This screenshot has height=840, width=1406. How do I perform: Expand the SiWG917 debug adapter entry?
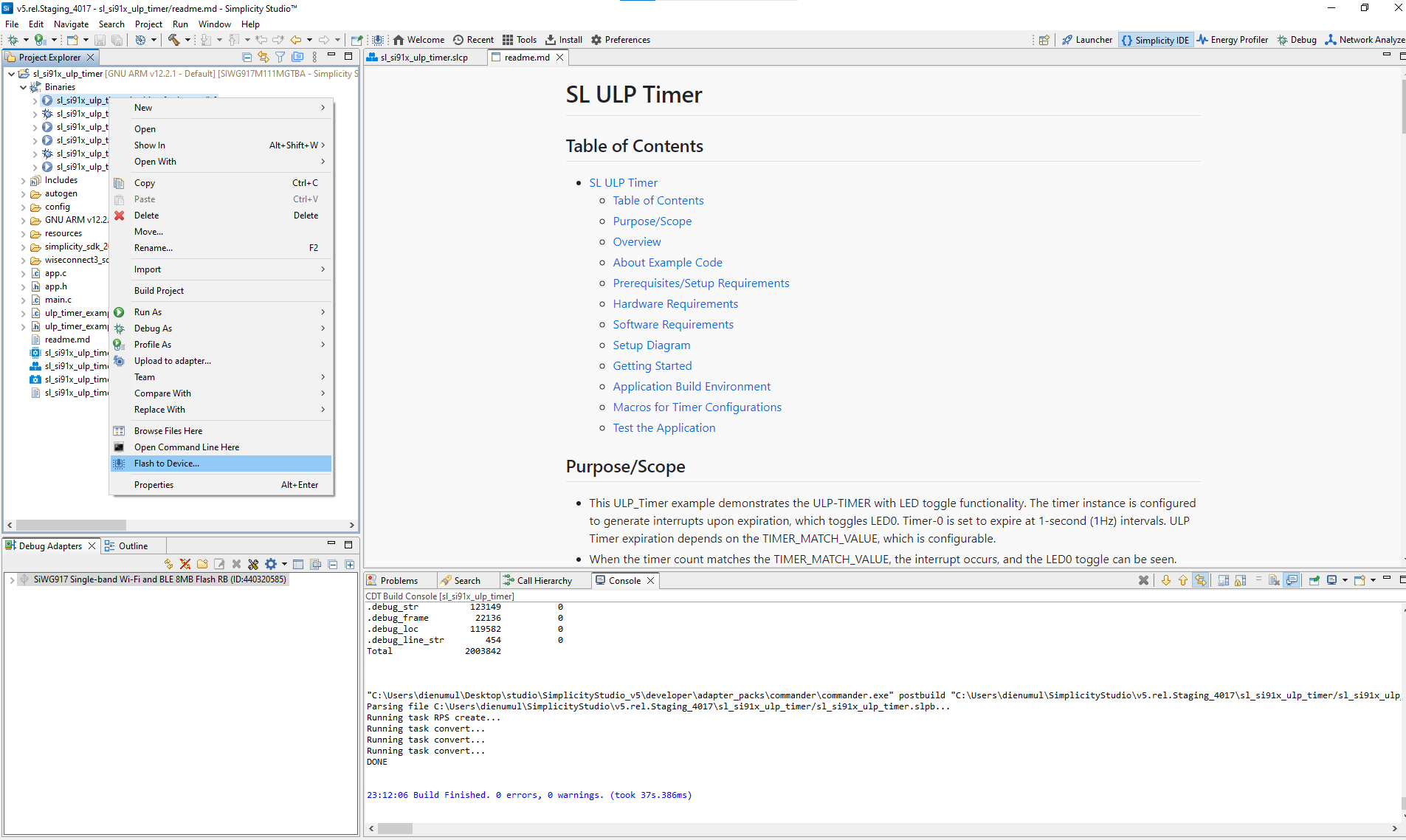point(12,579)
